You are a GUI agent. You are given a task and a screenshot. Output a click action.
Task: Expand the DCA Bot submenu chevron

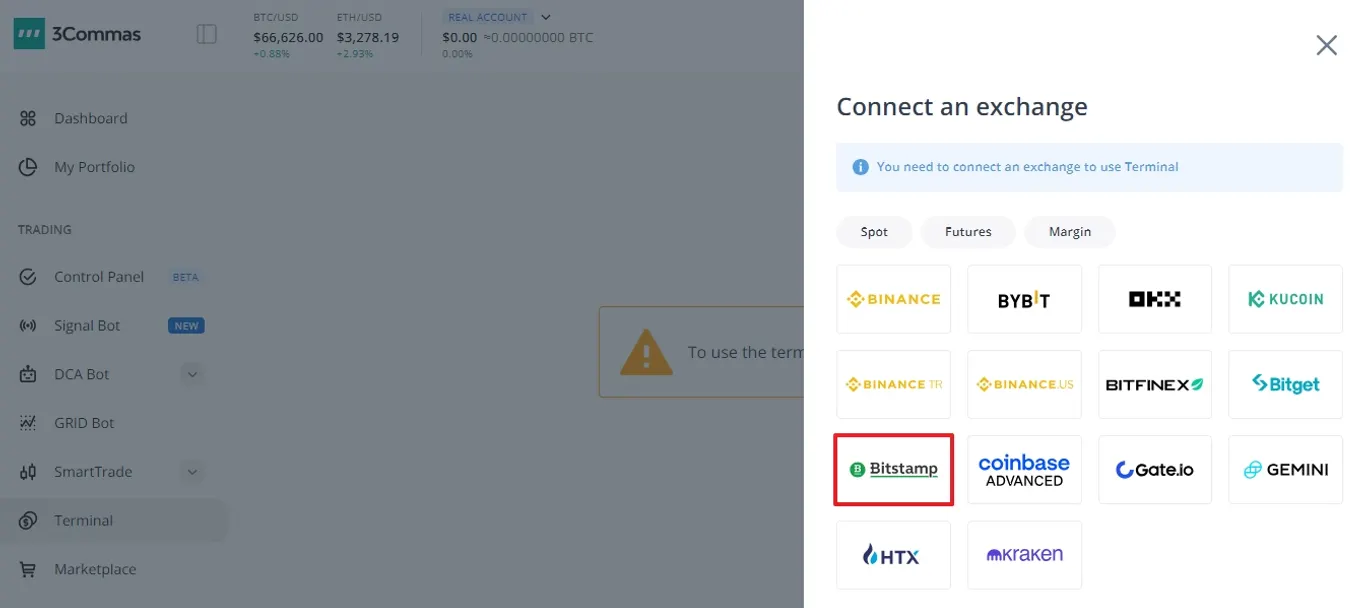tap(193, 375)
